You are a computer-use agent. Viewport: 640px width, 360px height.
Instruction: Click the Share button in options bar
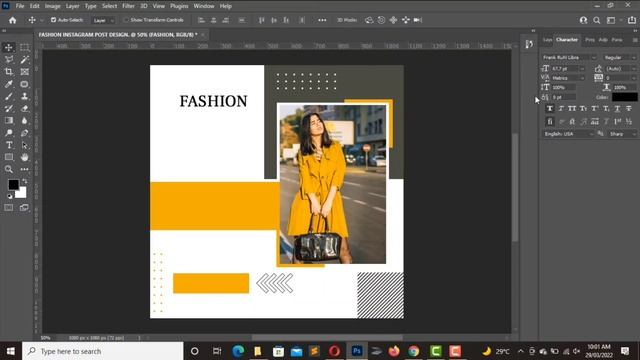pos(632,20)
